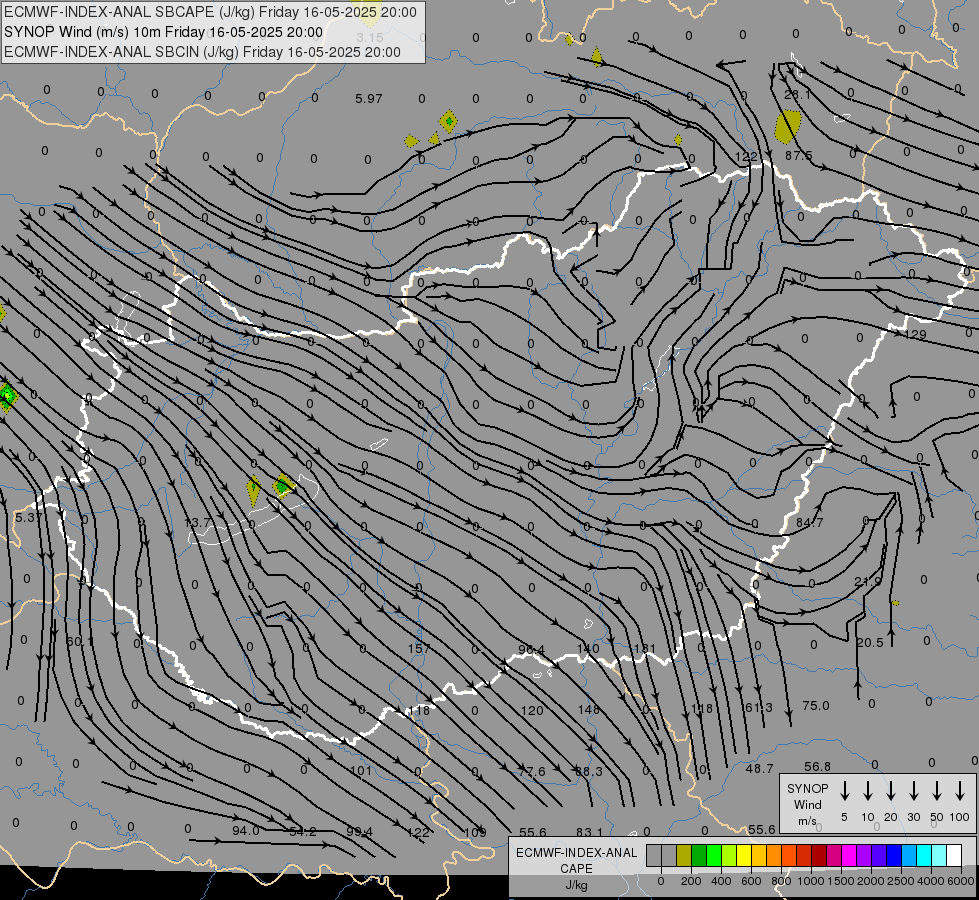Click the 148 value south of the border
The width and height of the screenshot is (979, 900).
point(589,709)
